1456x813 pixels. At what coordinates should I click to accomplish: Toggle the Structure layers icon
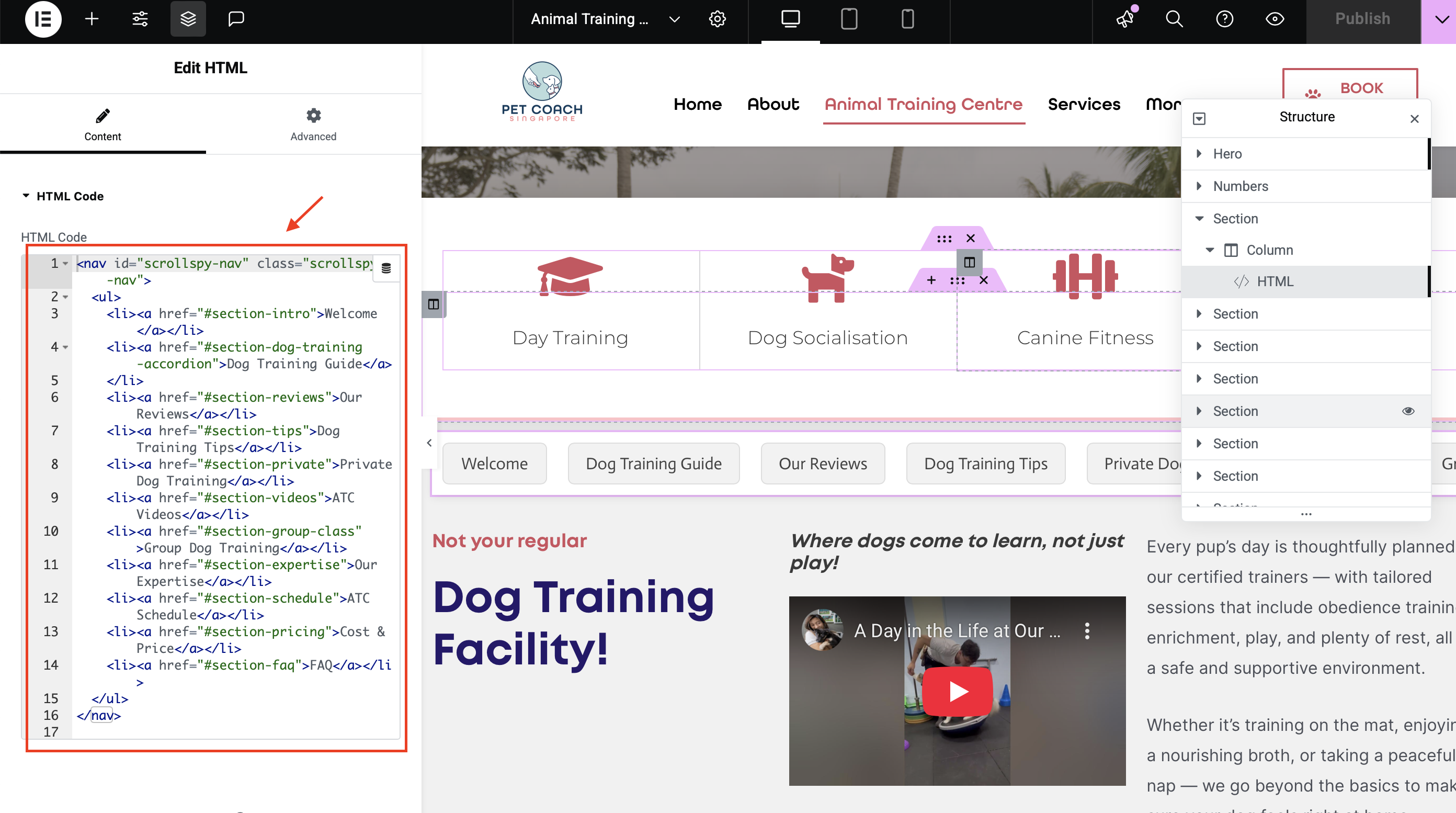point(188,19)
